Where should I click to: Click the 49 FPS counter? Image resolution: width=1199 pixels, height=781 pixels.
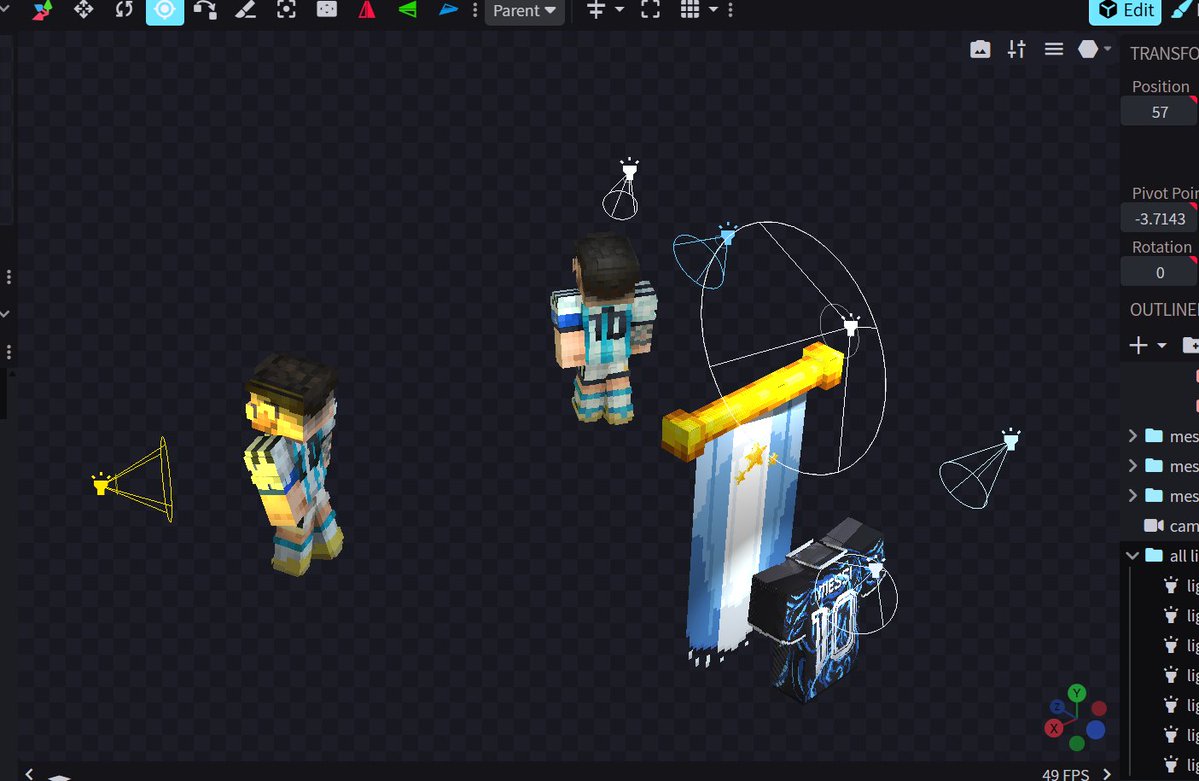point(1065,774)
